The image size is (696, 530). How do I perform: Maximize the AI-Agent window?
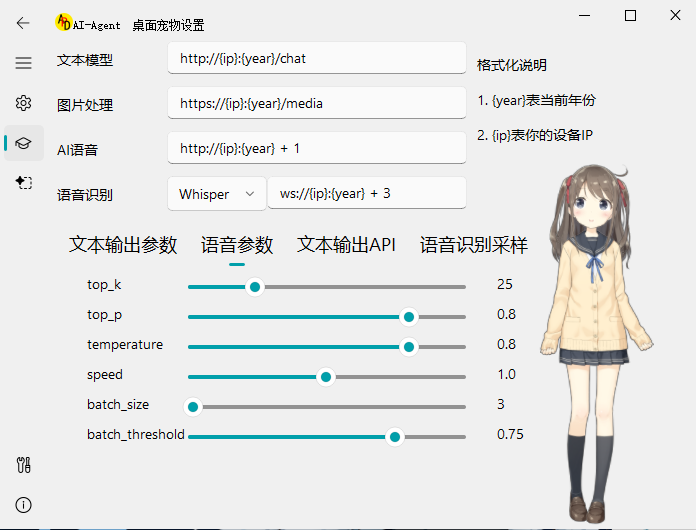630,16
